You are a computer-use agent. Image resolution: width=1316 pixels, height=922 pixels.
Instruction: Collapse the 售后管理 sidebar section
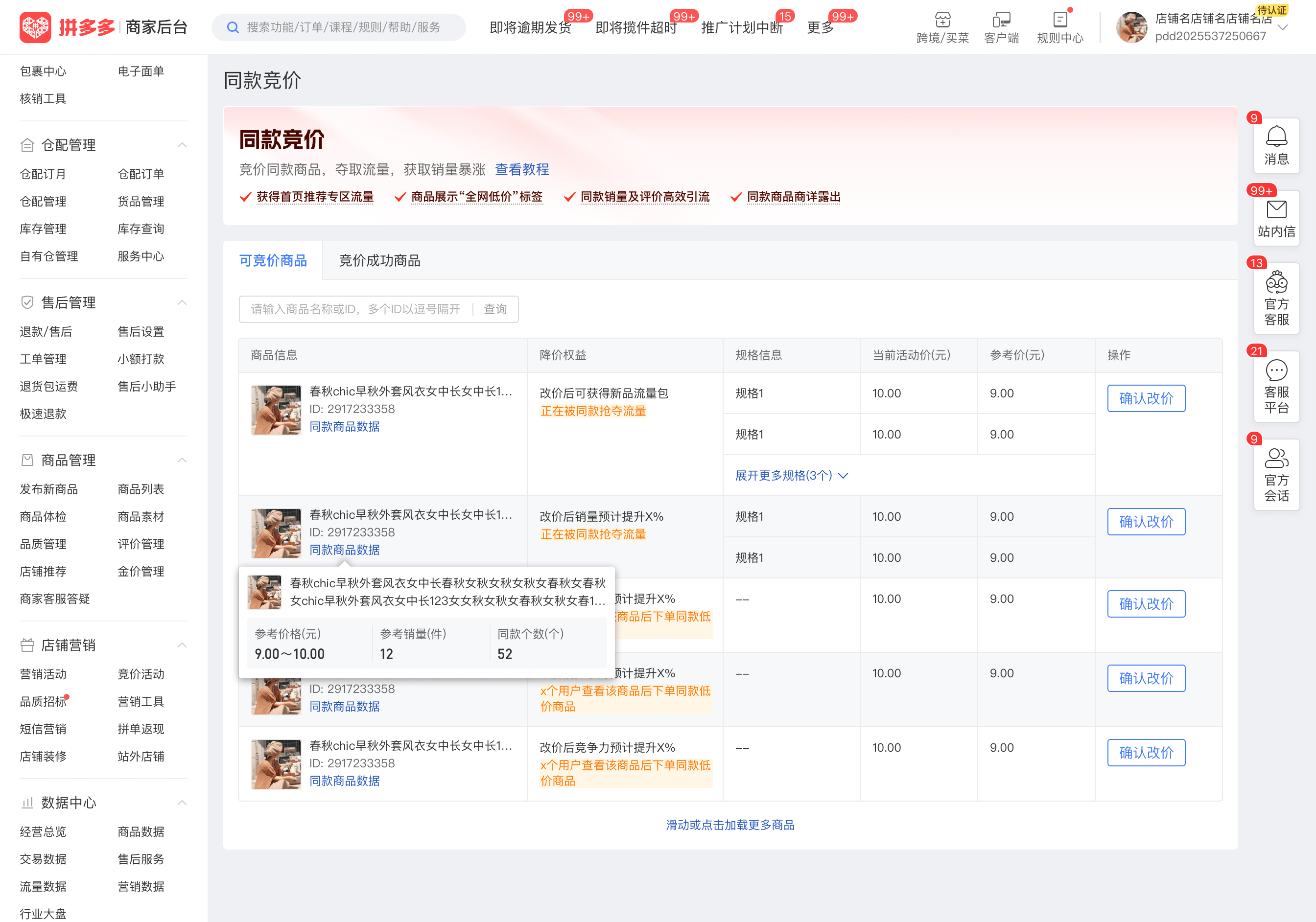point(182,302)
